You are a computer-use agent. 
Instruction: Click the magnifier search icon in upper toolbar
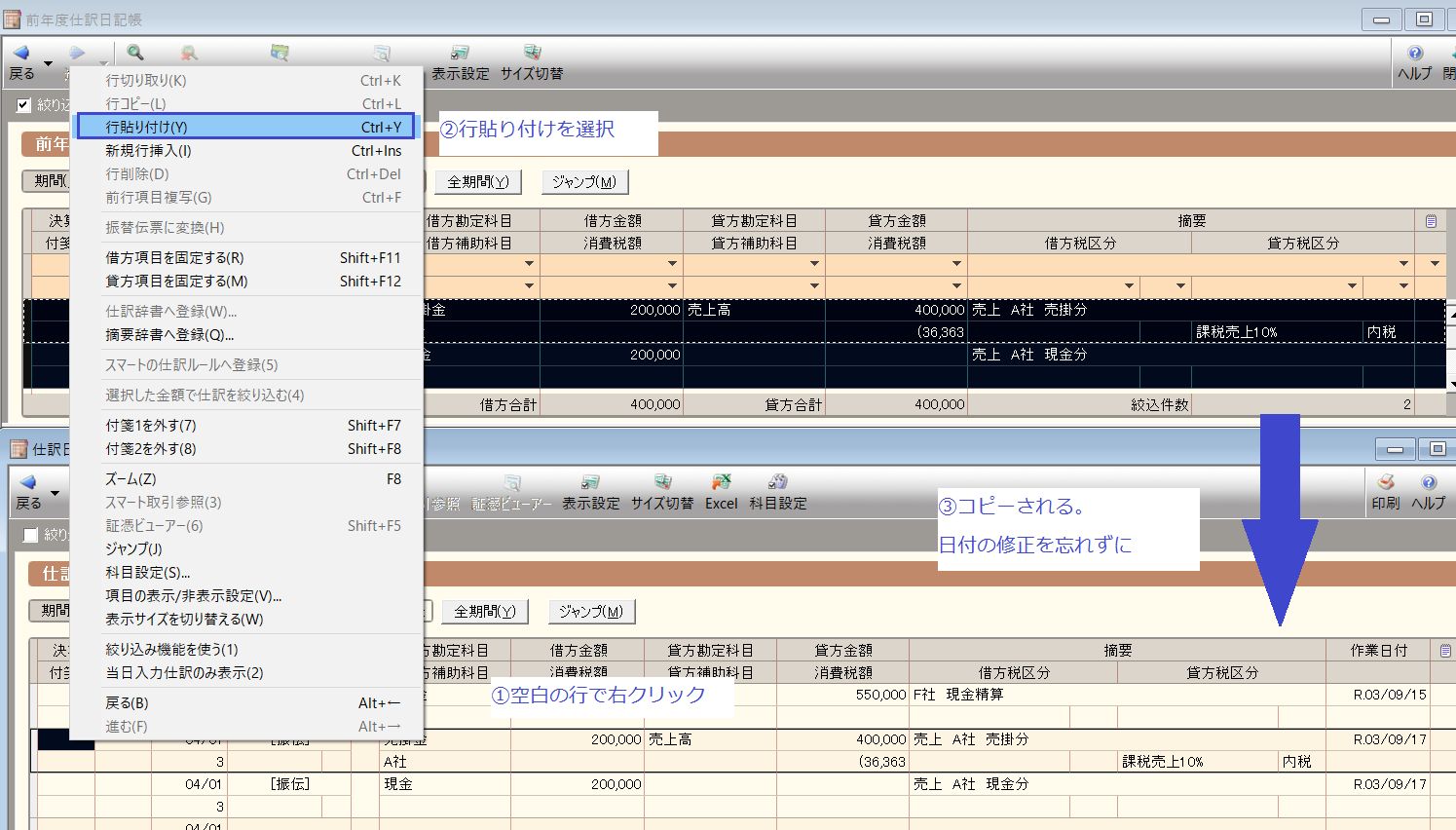[x=135, y=53]
